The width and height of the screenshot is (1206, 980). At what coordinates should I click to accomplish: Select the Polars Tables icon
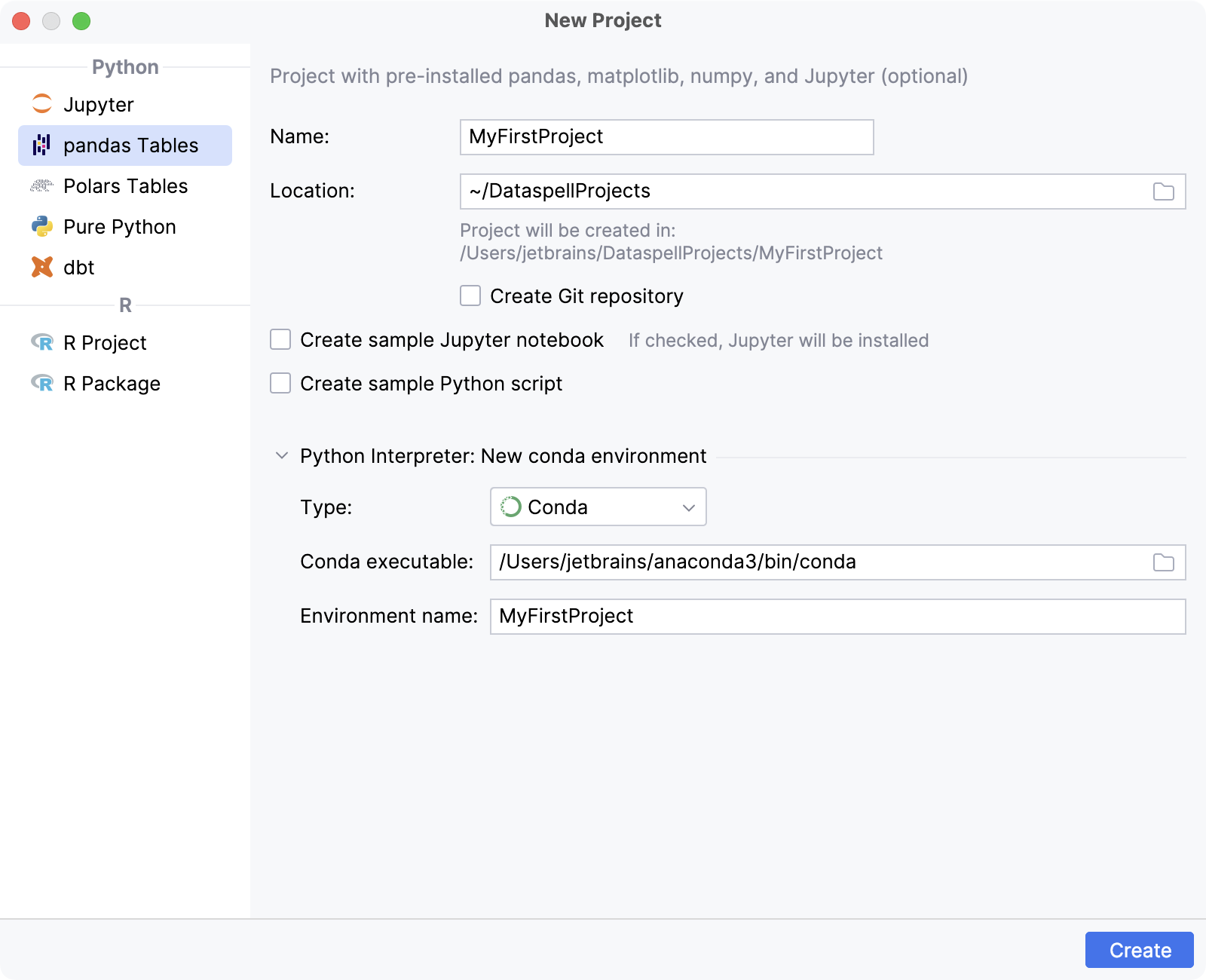pos(42,185)
